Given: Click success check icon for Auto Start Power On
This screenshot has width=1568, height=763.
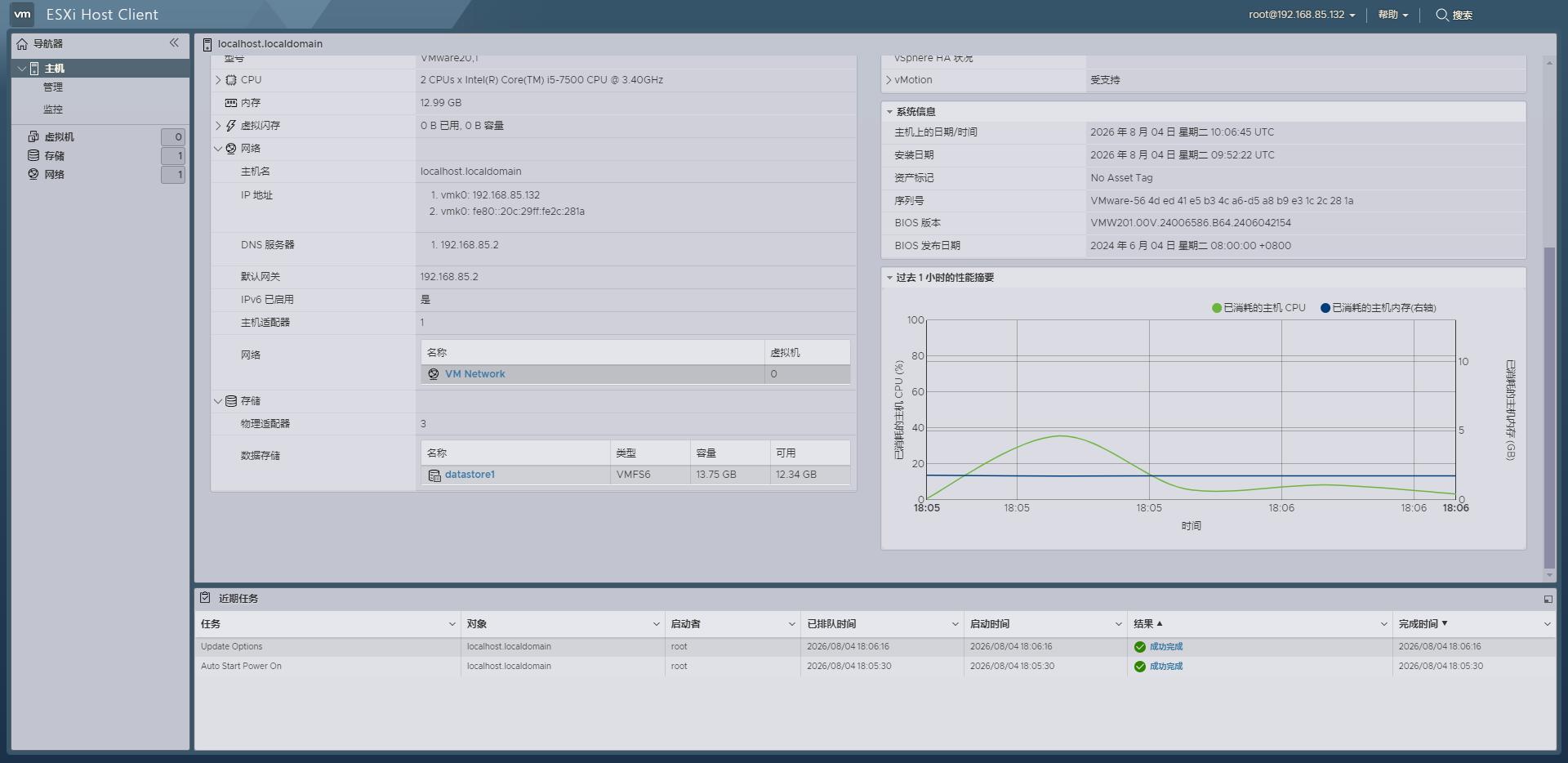Looking at the screenshot, I should click(1140, 667).
